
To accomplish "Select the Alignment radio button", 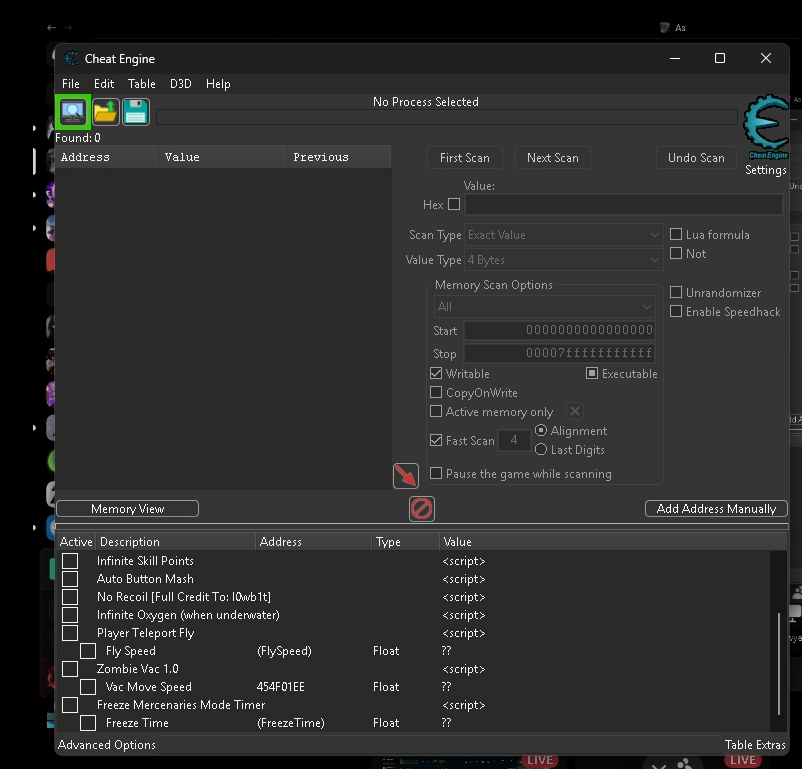I will tap(541, 430).
